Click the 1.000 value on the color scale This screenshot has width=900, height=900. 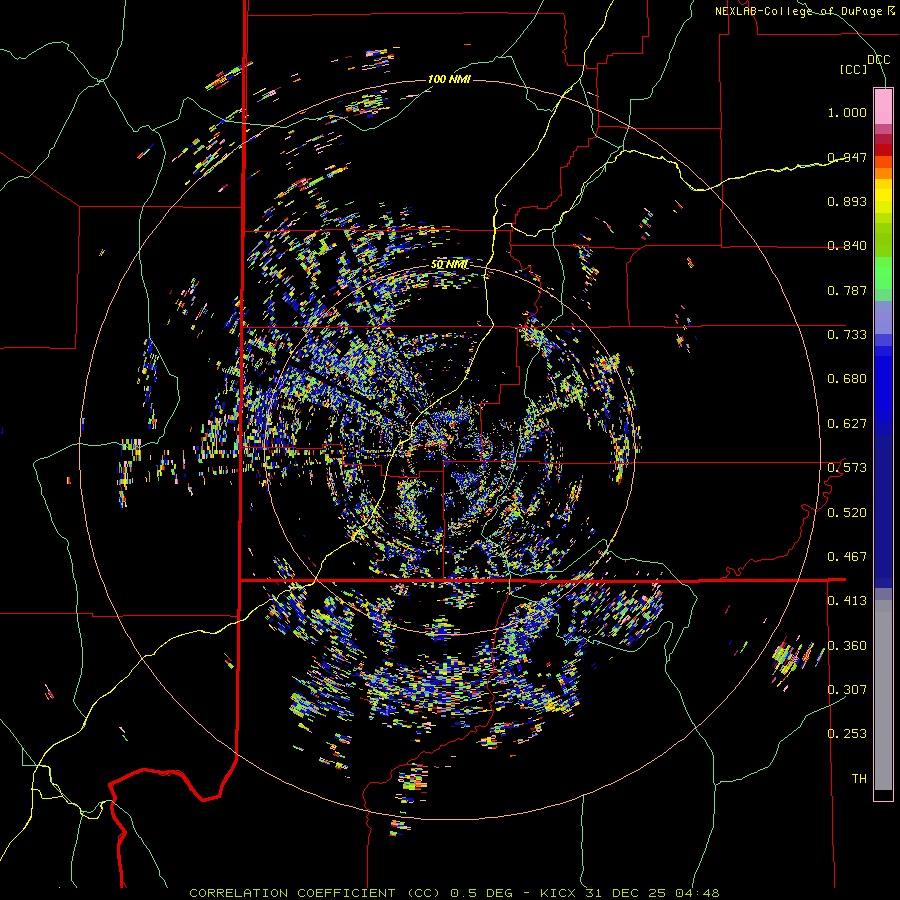(x=847, y=112)
